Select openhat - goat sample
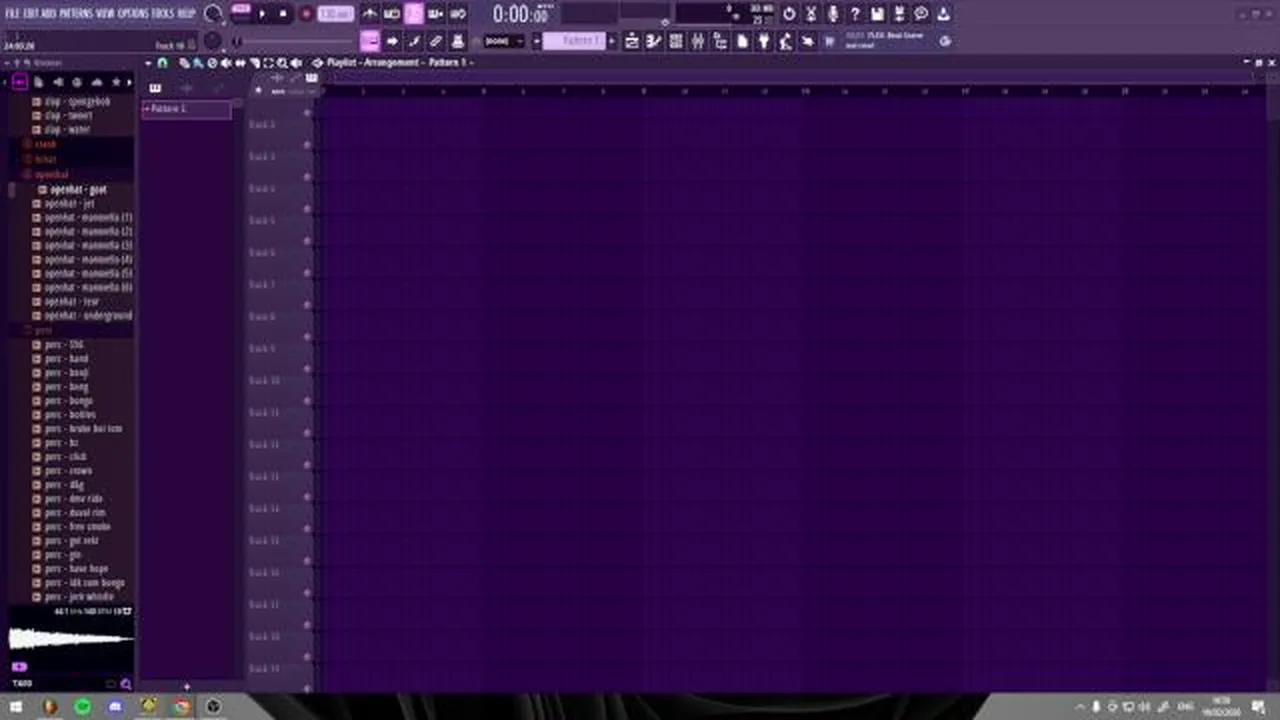This screenshot has height=720, width=1280. coord(78,189)
